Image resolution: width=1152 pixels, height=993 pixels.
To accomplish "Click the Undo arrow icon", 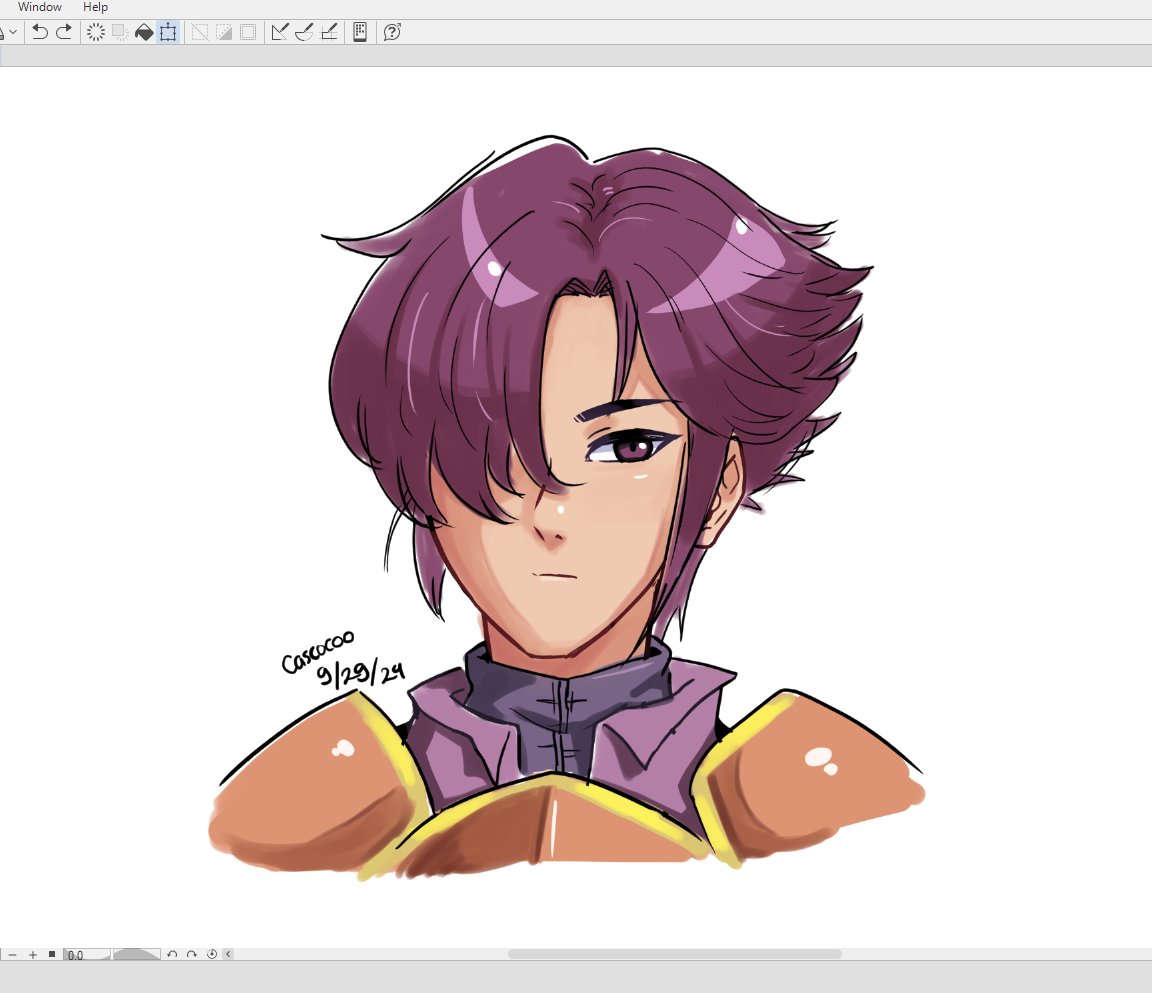I will pyautogui.click(x=40, y=32).
